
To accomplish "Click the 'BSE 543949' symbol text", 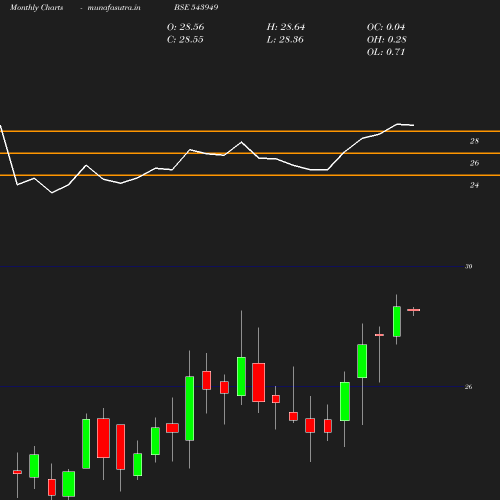I will click(x=196, y=7).
